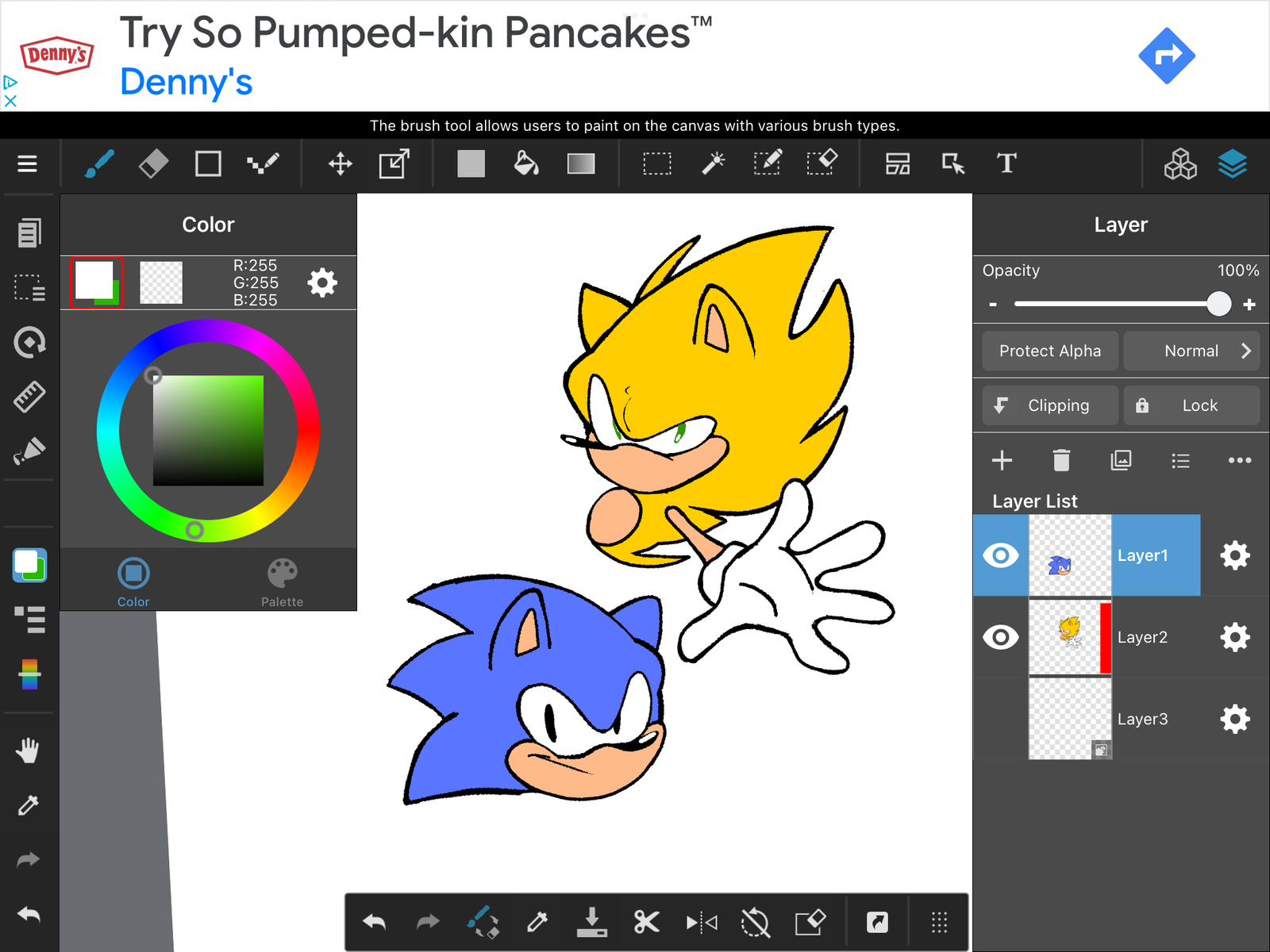Select the Selection pen tool
Image resolution: width=1270 pixels, height=952 pixels.
coord(768,163)
